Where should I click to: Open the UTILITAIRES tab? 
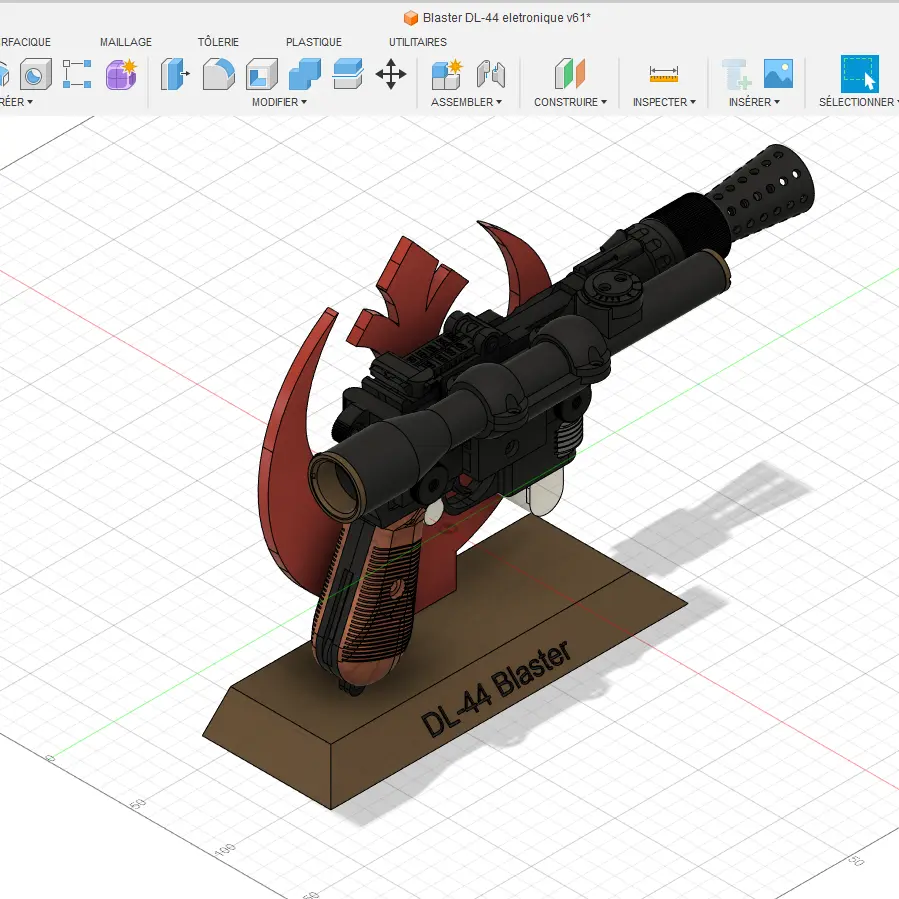[x=417, y=42]
